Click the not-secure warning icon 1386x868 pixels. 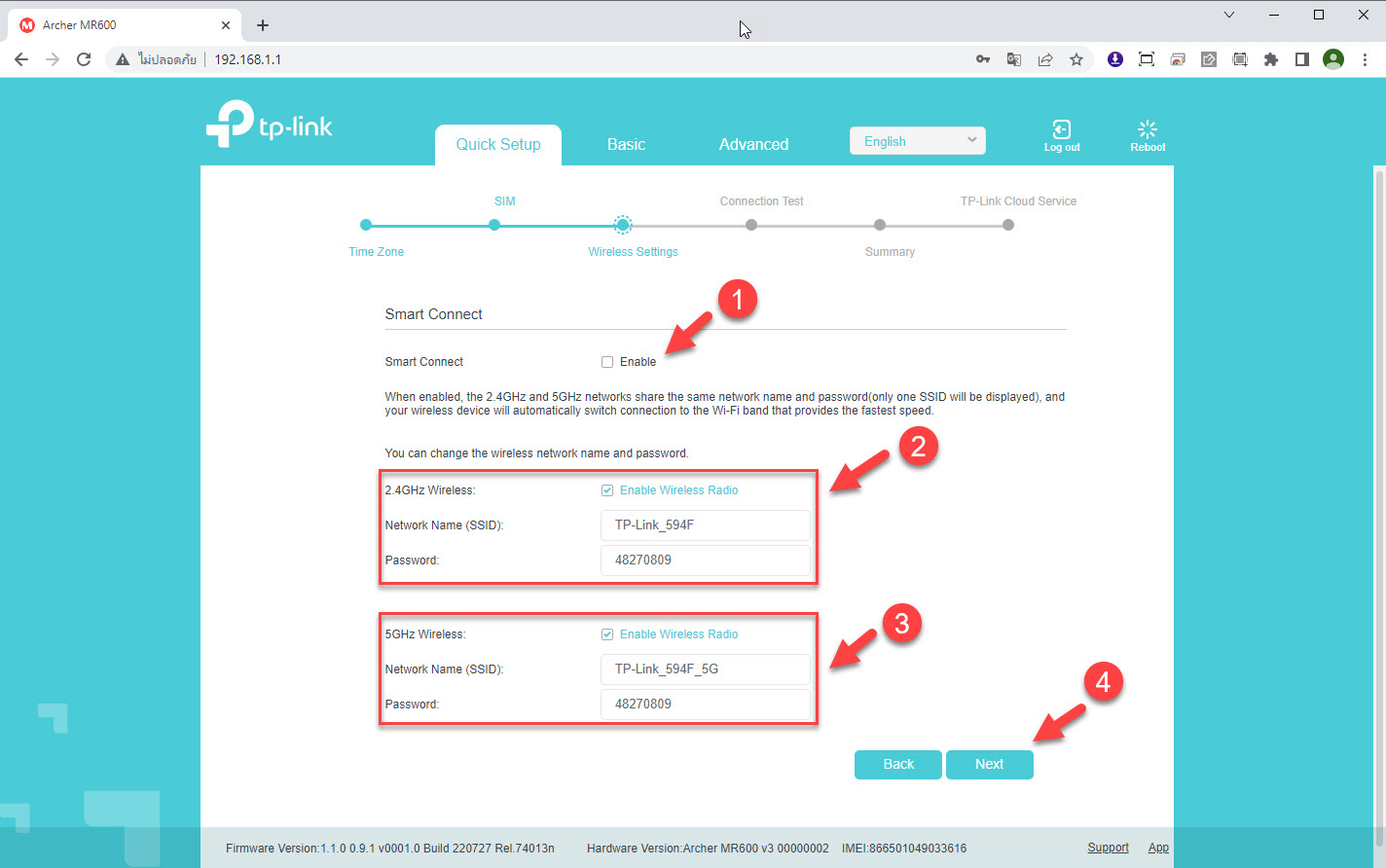pyautogui.click(x=123, y=59)
